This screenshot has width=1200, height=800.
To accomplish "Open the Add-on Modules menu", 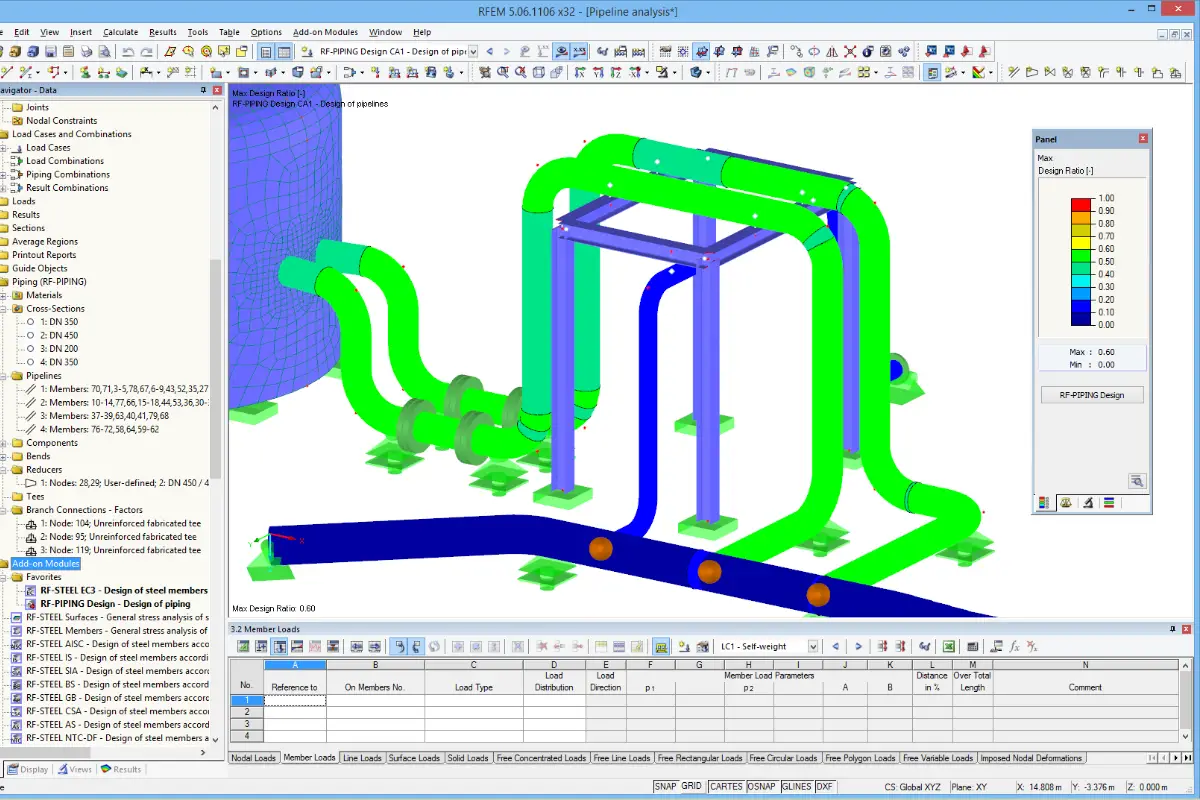I will pos(325,32).
